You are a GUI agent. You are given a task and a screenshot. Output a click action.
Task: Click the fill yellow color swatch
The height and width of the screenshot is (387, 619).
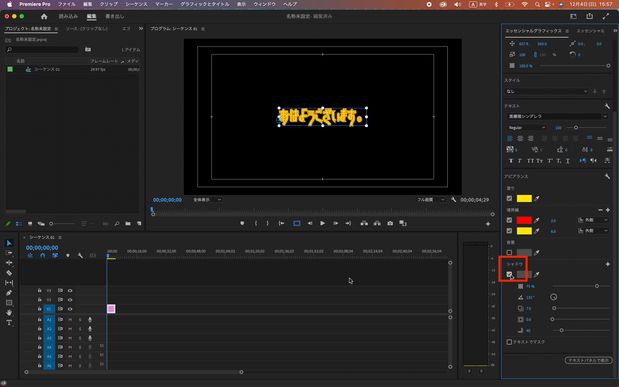524,199
